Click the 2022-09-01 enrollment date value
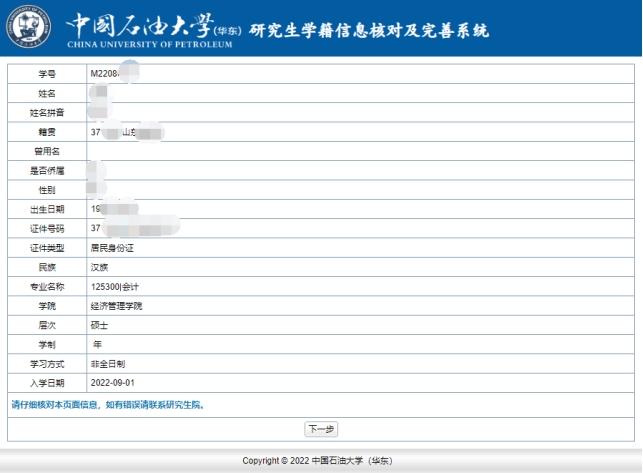 (x=112, y=383)
